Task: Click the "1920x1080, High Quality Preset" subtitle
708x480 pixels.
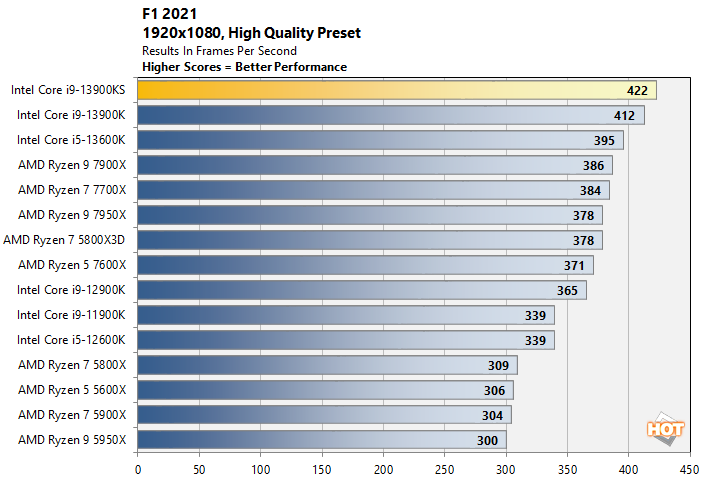Action: pyautogui.click(x=252, y=33)
